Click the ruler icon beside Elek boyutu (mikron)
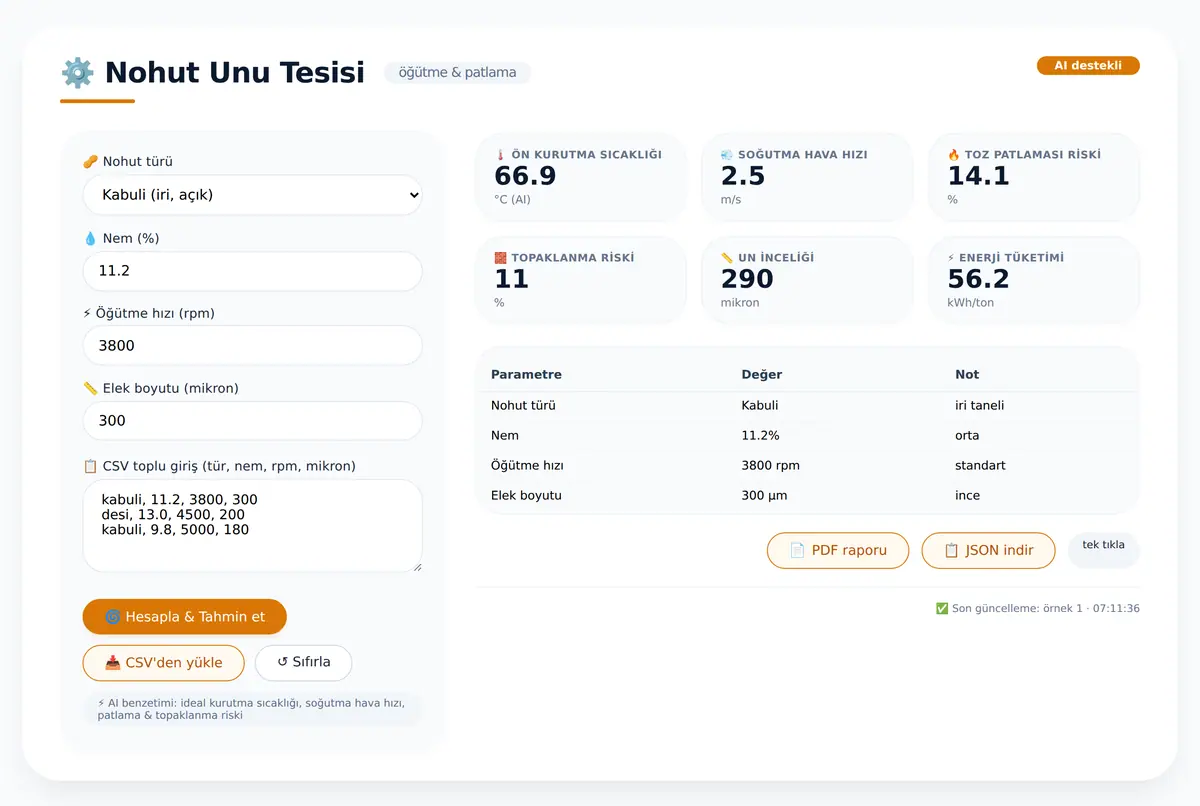 pos(90,389)
